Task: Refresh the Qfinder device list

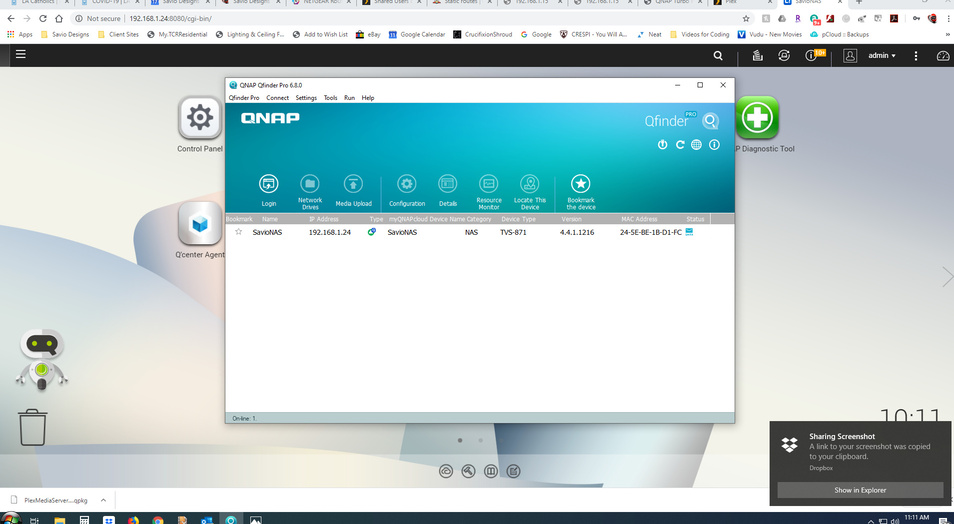Action: (680, 144)
